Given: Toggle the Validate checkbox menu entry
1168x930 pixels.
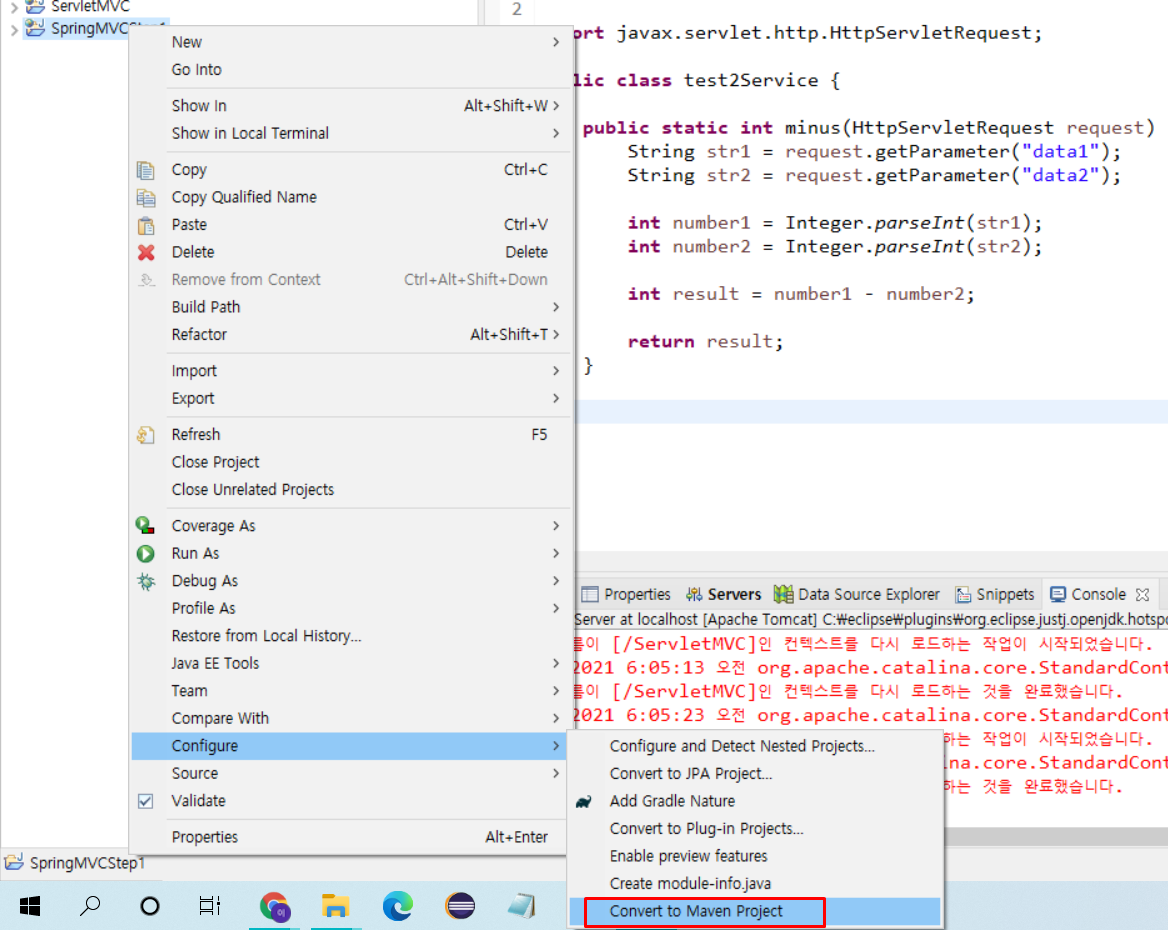Looking at the screenshot, I should [349, 801].
